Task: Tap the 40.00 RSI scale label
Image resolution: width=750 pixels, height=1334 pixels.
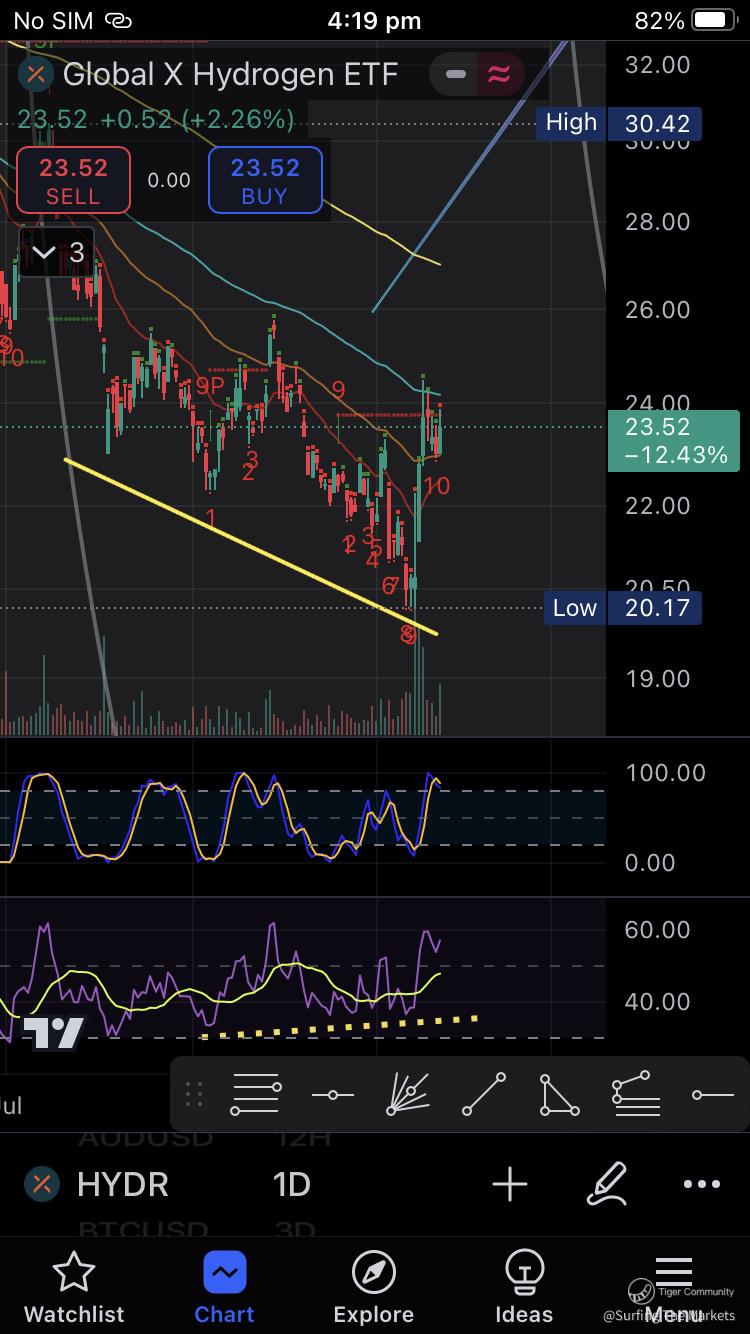Action: [657, 1002]
